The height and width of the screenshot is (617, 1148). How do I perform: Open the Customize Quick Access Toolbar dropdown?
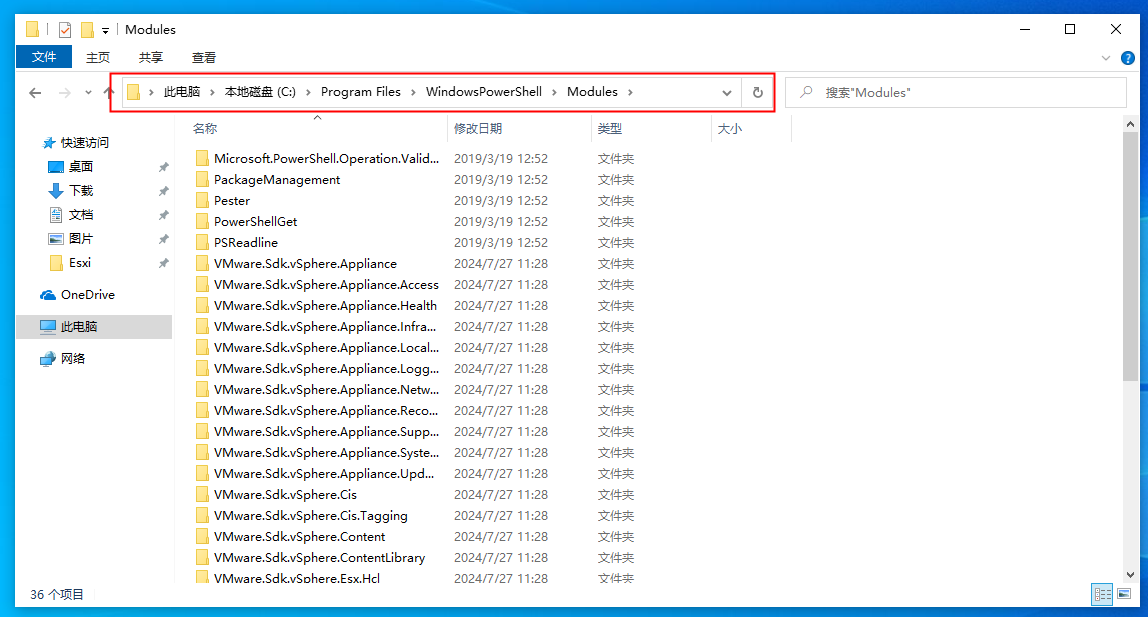tap(105, 31)
